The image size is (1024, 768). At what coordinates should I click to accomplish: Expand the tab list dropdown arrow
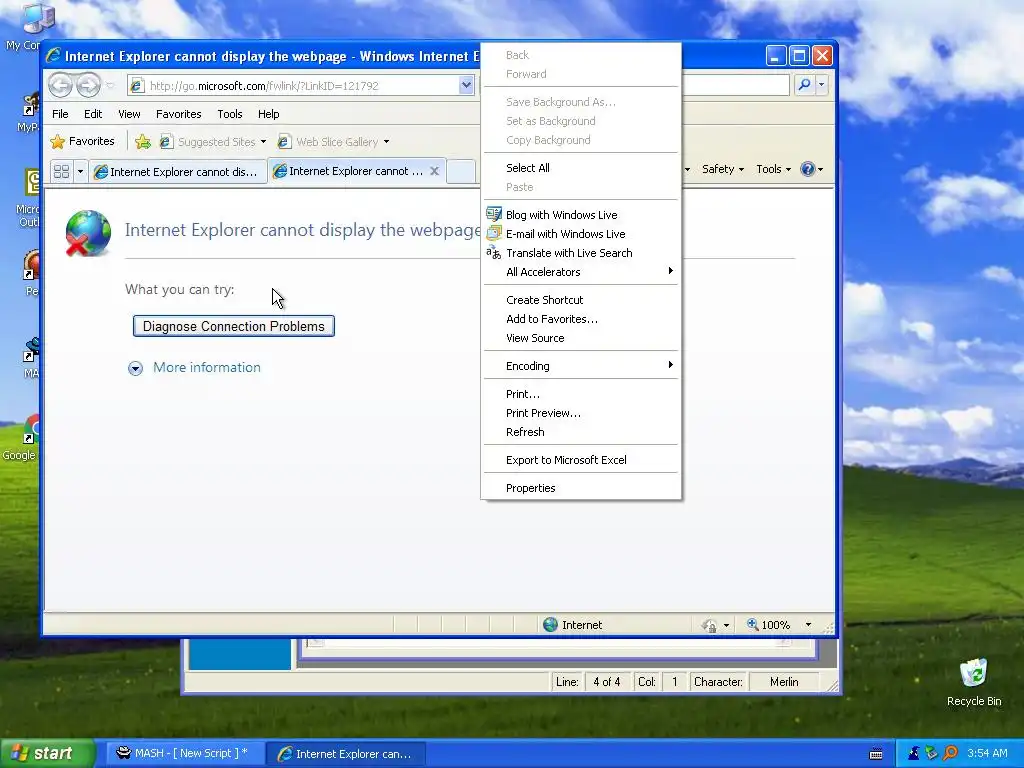pyautogui.click(x=80, y=172)
